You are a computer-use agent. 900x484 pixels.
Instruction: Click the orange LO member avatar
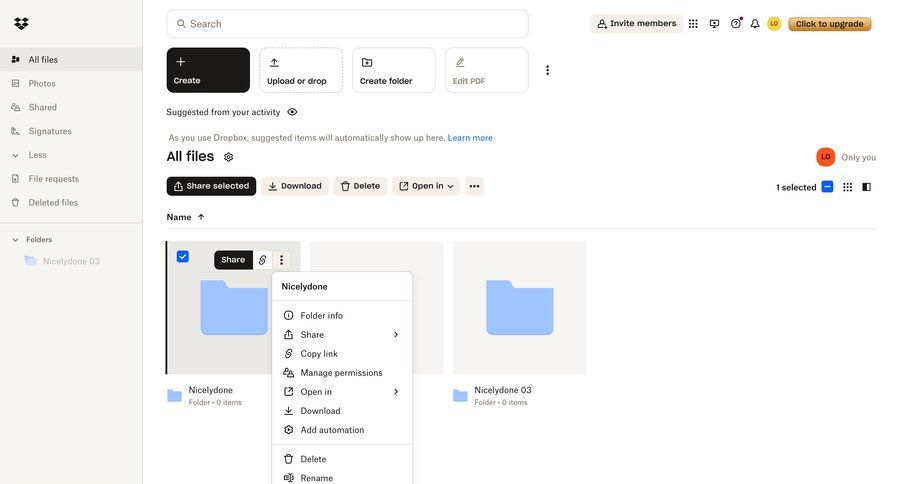coord(825,157)
